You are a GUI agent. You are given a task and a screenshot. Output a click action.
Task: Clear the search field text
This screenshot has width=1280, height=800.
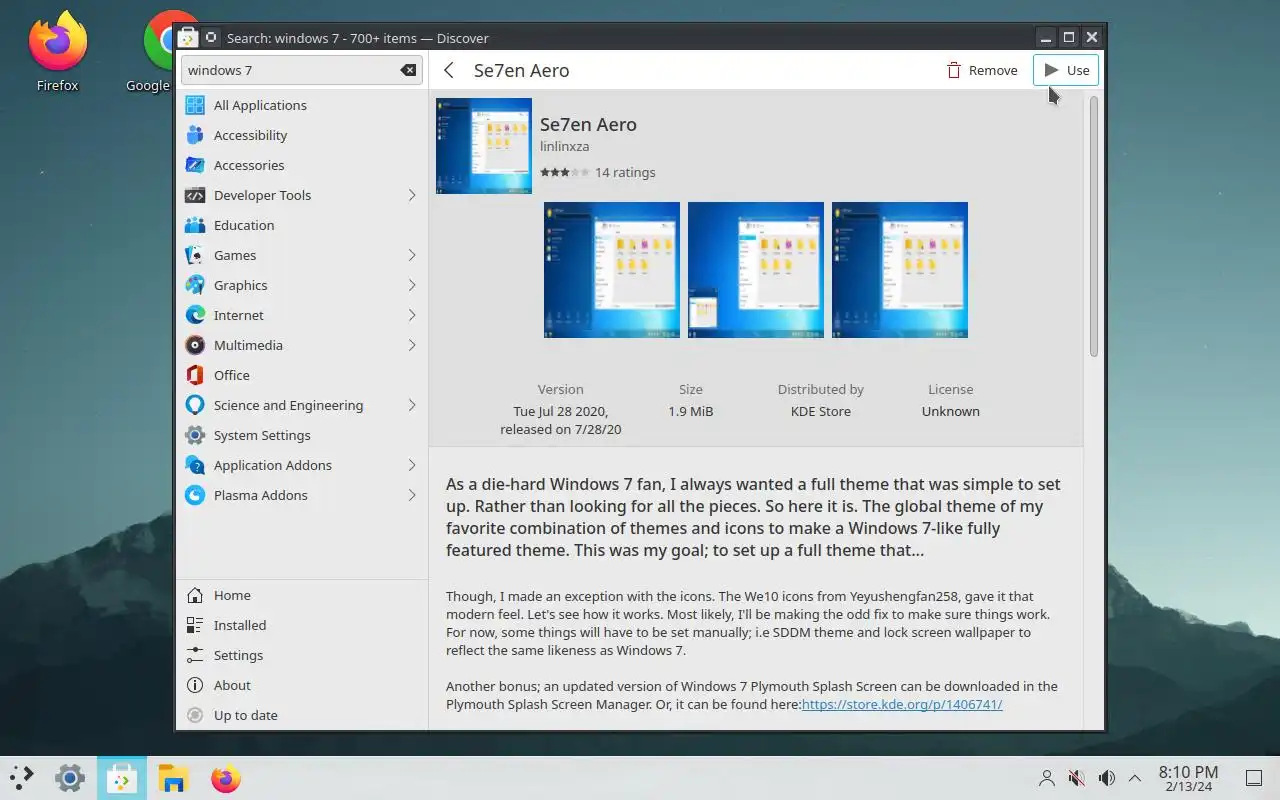click(408, 70)
